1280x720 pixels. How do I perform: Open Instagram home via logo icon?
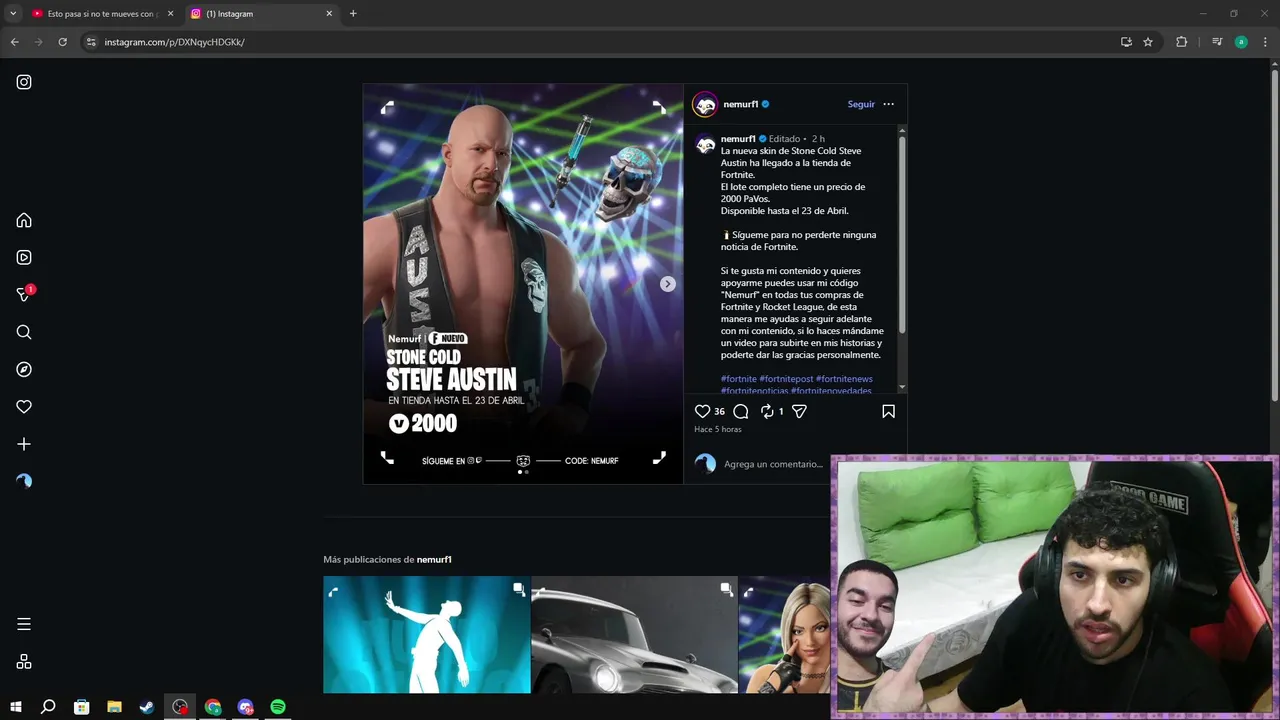click(x=24, y=82)
